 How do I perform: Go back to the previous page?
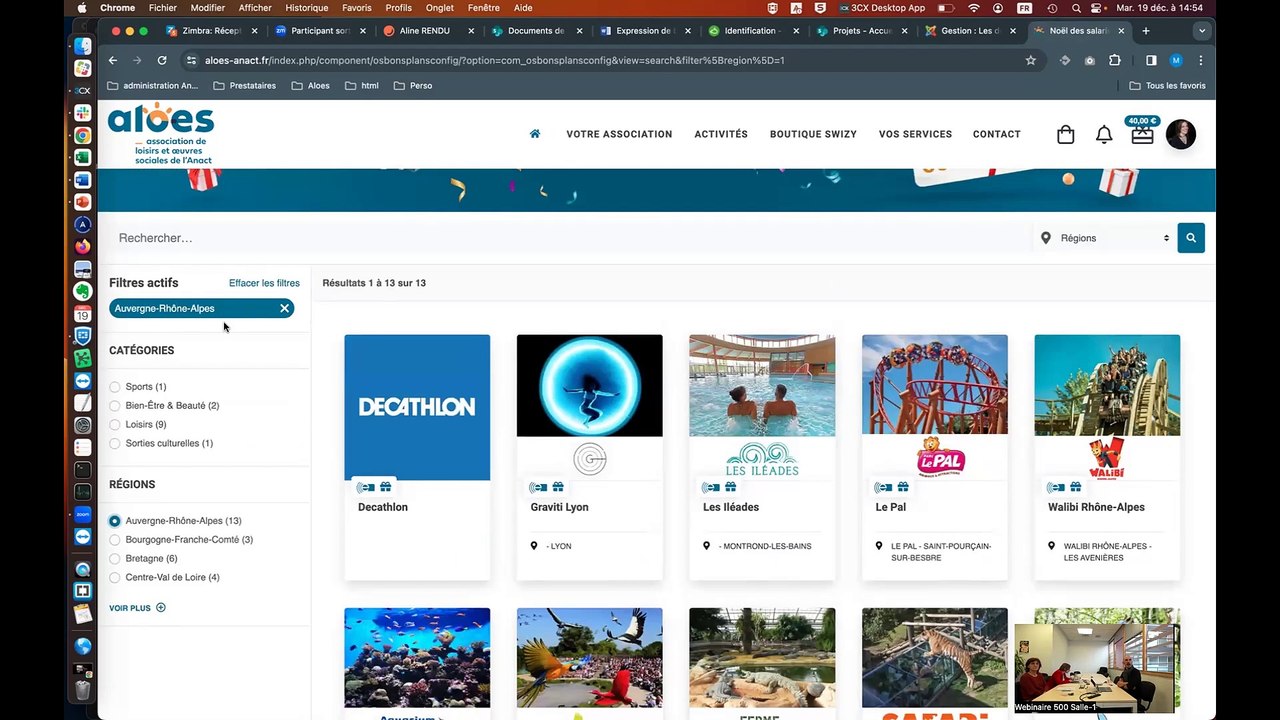(113, 60)
